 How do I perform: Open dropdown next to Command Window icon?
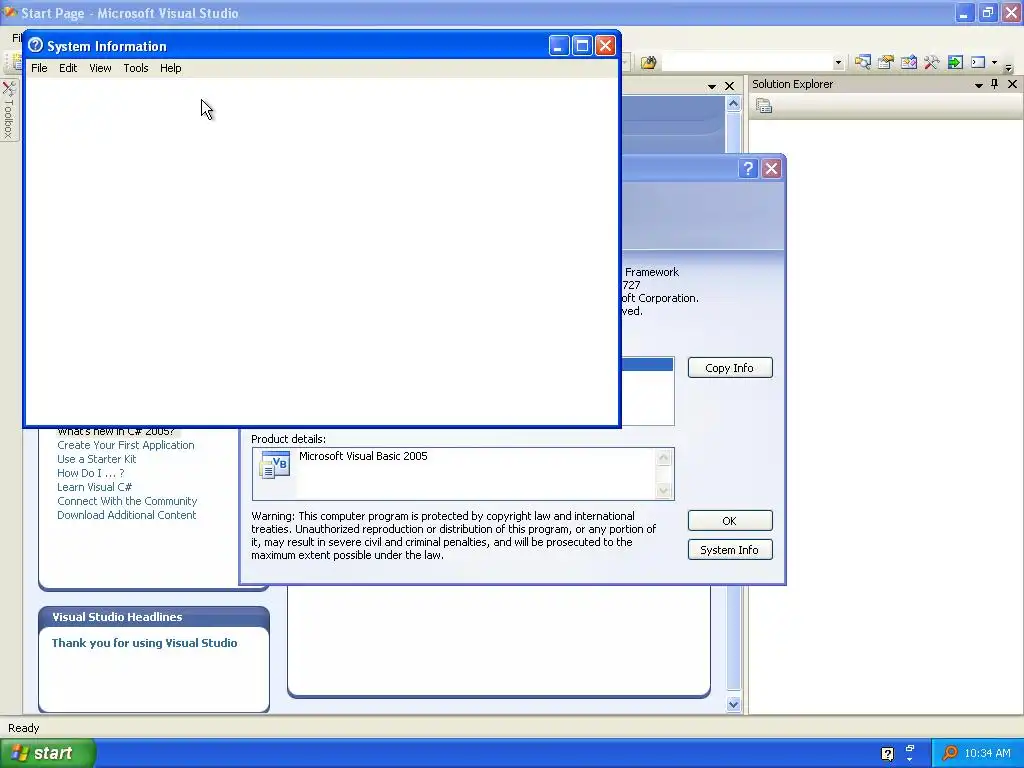994,63
